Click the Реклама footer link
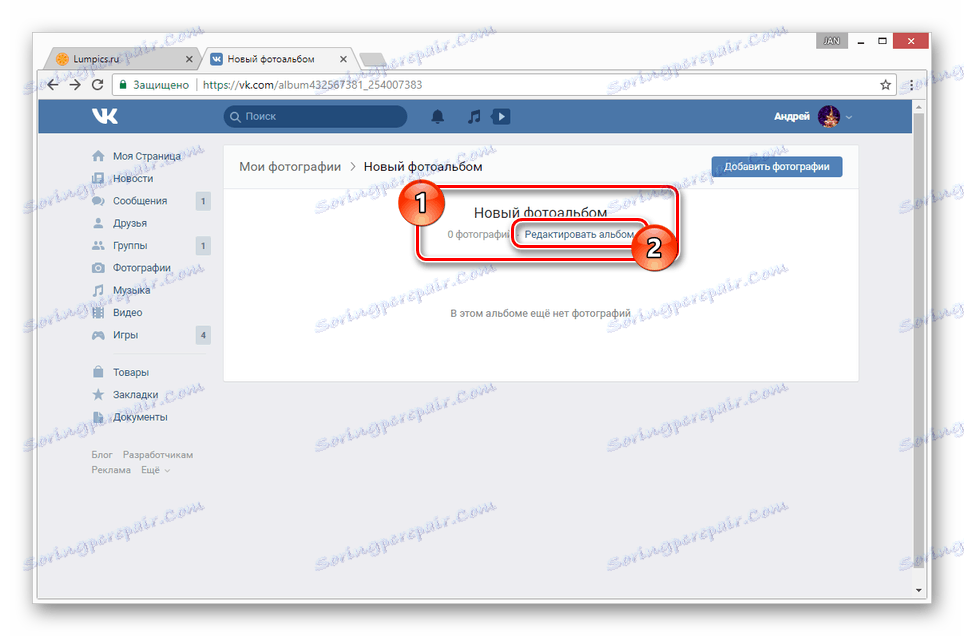964x636 pixels. click(x=111, y=470)
